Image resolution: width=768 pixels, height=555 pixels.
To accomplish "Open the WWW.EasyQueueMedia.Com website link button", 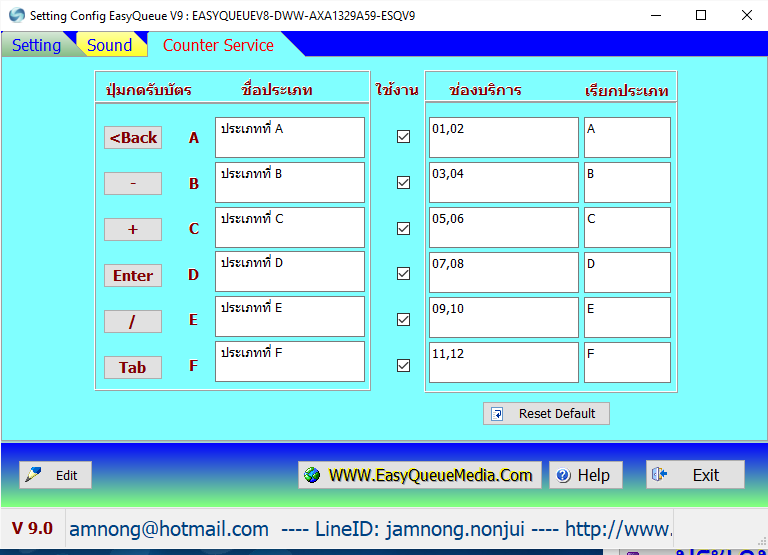I will coord(420,475).
